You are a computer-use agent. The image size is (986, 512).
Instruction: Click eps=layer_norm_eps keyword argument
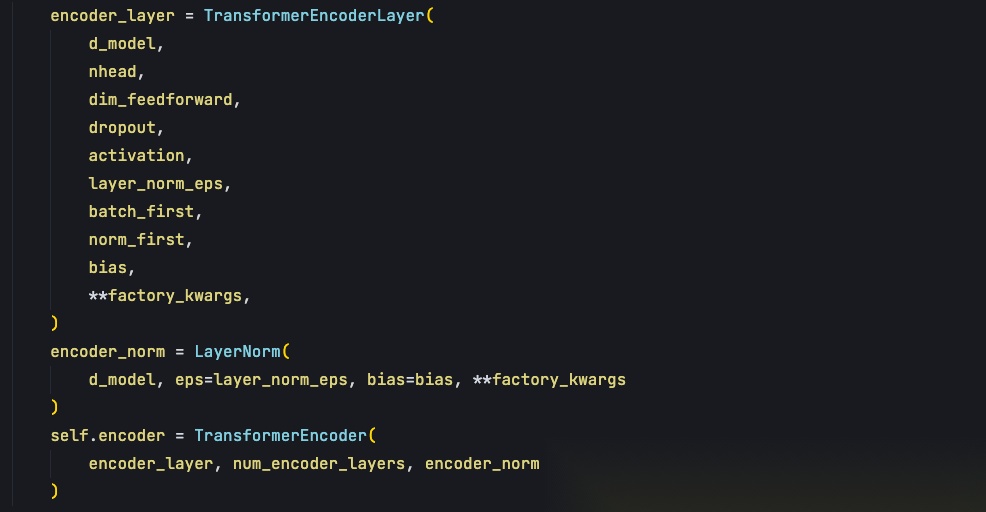click(262, 380)
